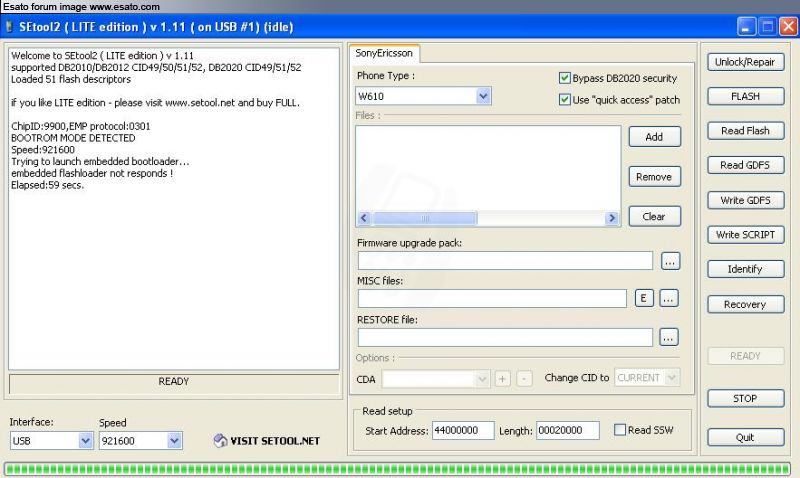Click the Files list right scroll arrow

click(612, 218)
